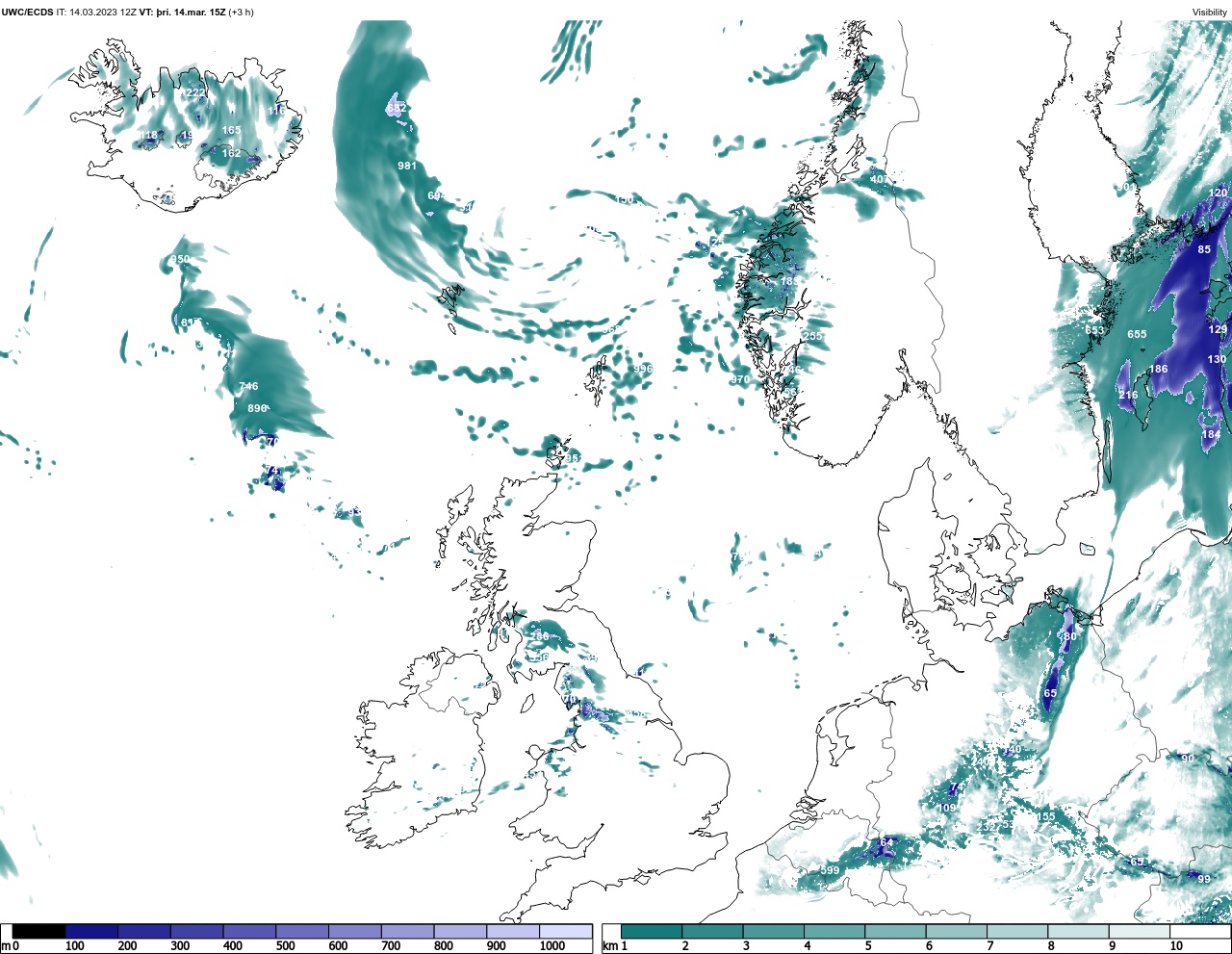Click the 'Visibility' title text
Image resolution: width=1232 pixels, height=954 pixels.
[x=1210, y=13]
